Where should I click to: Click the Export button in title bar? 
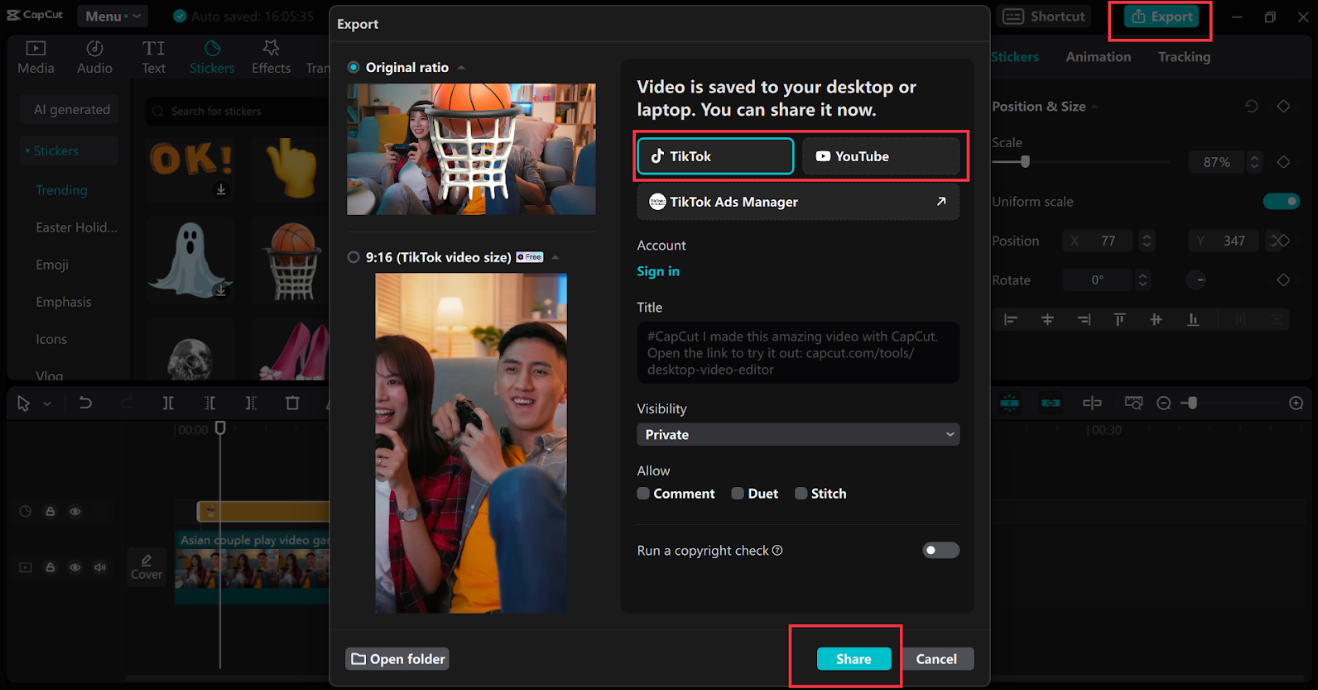pos(1161,17)
